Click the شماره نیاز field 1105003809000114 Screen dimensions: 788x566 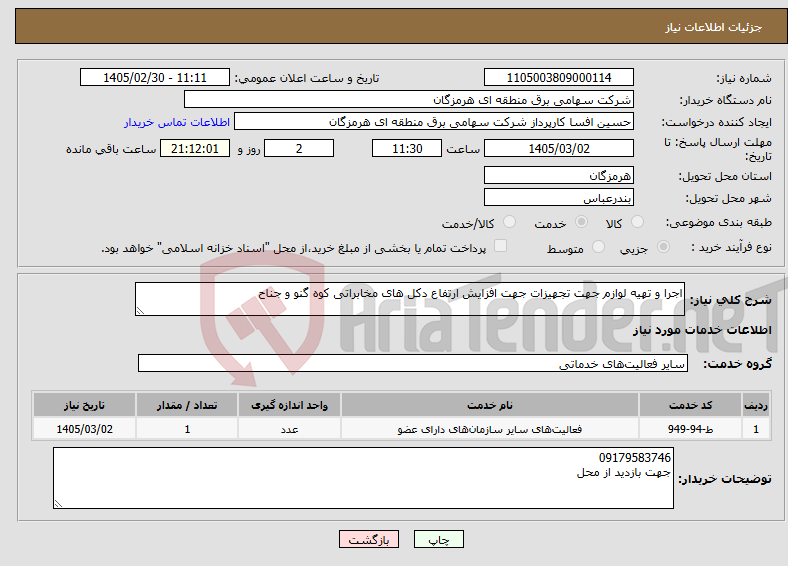click(558, 77)
